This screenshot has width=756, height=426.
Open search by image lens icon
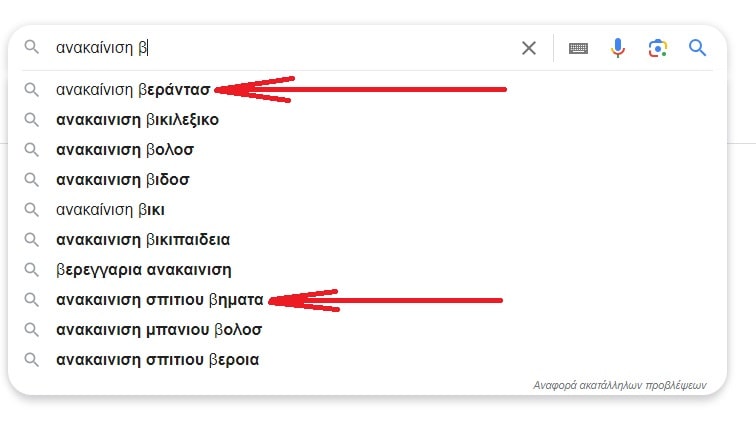pyautogui.click(x=657, y=48)
